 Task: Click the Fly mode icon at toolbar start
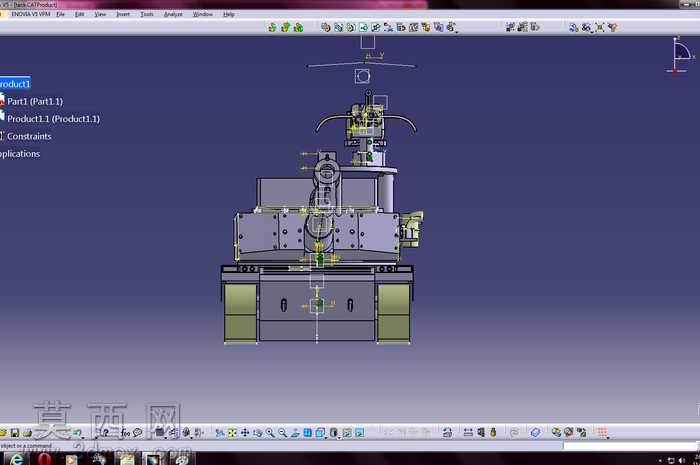pos(220,432)
